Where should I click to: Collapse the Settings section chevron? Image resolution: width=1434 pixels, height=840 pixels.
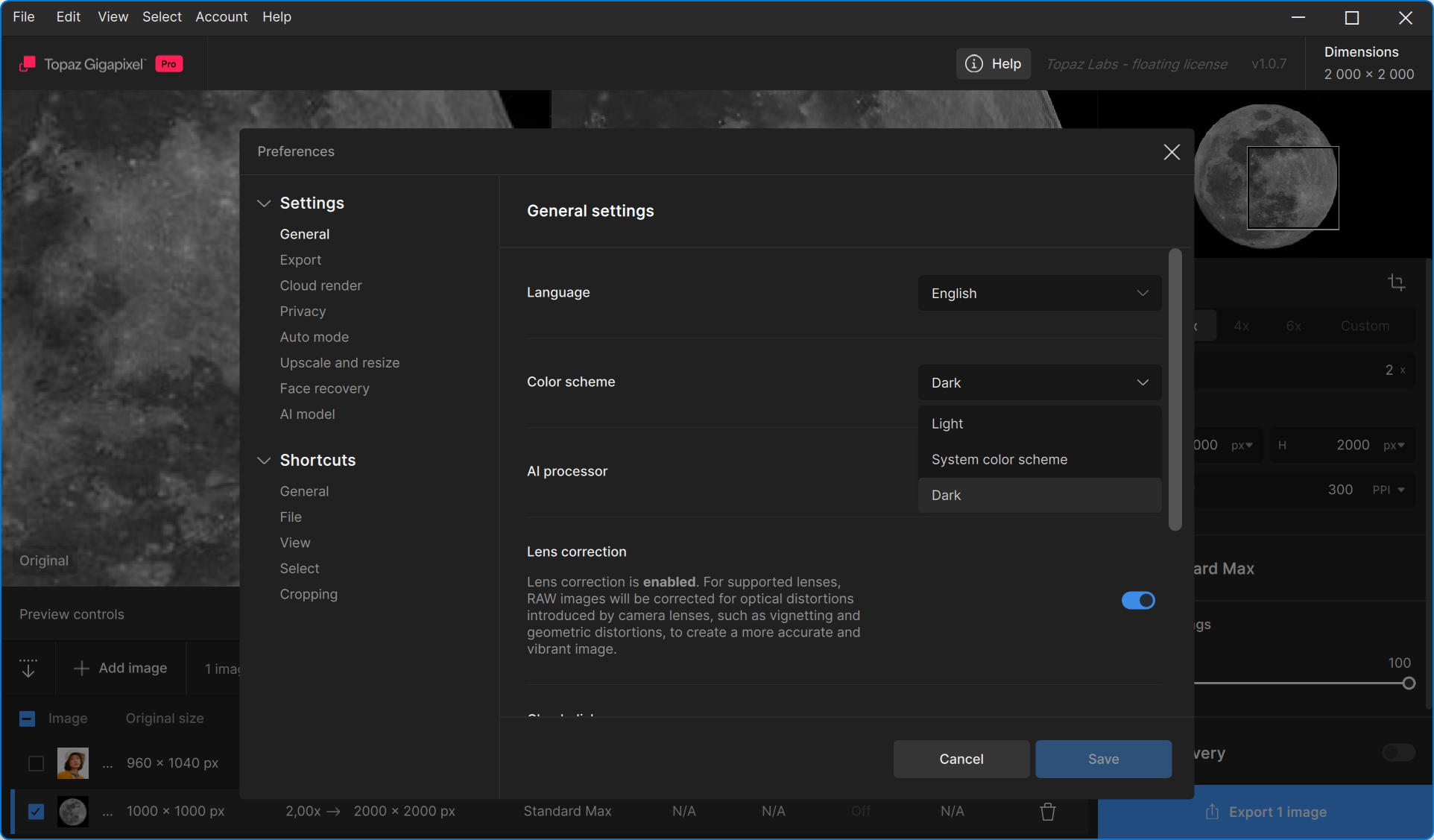pos(264,203)
